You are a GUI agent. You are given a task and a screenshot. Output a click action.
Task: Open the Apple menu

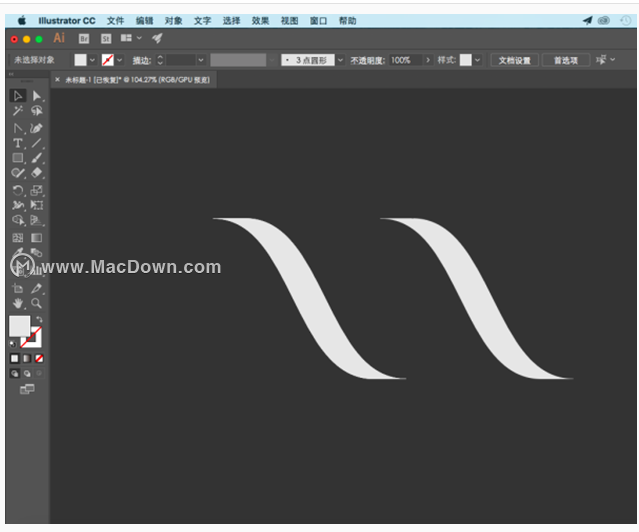pyautogui.click(x=22, y=20)
